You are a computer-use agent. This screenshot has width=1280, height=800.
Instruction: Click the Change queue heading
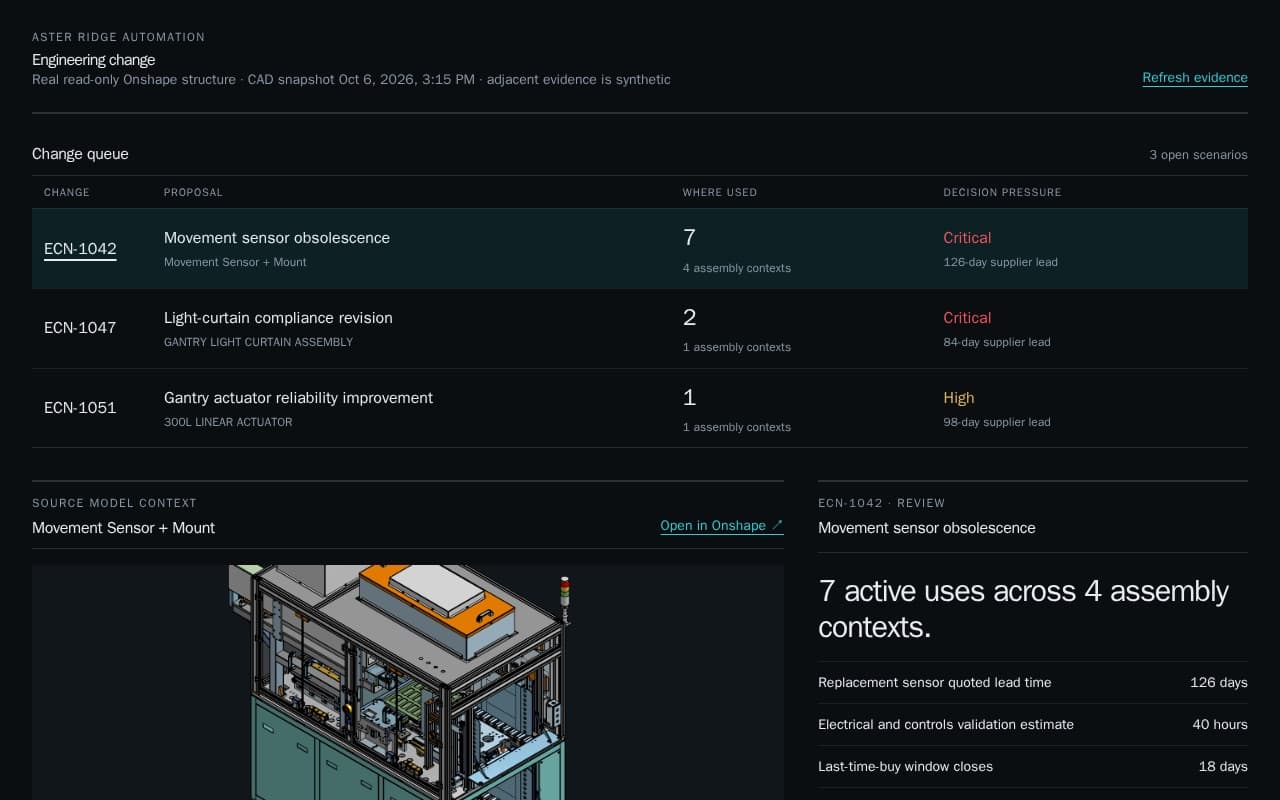[80, 154]
